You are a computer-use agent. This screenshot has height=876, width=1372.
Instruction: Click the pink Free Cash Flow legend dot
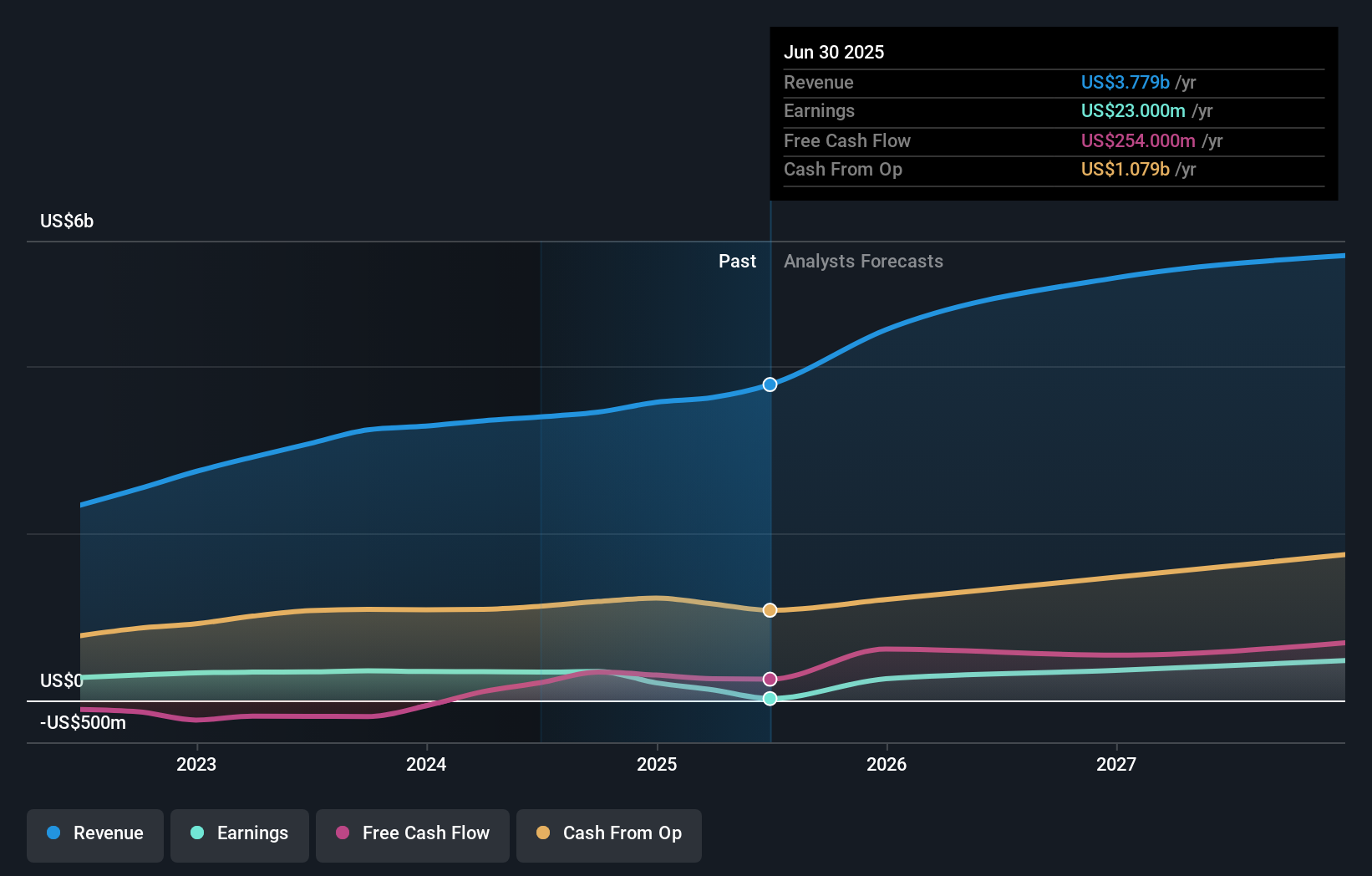343,833
